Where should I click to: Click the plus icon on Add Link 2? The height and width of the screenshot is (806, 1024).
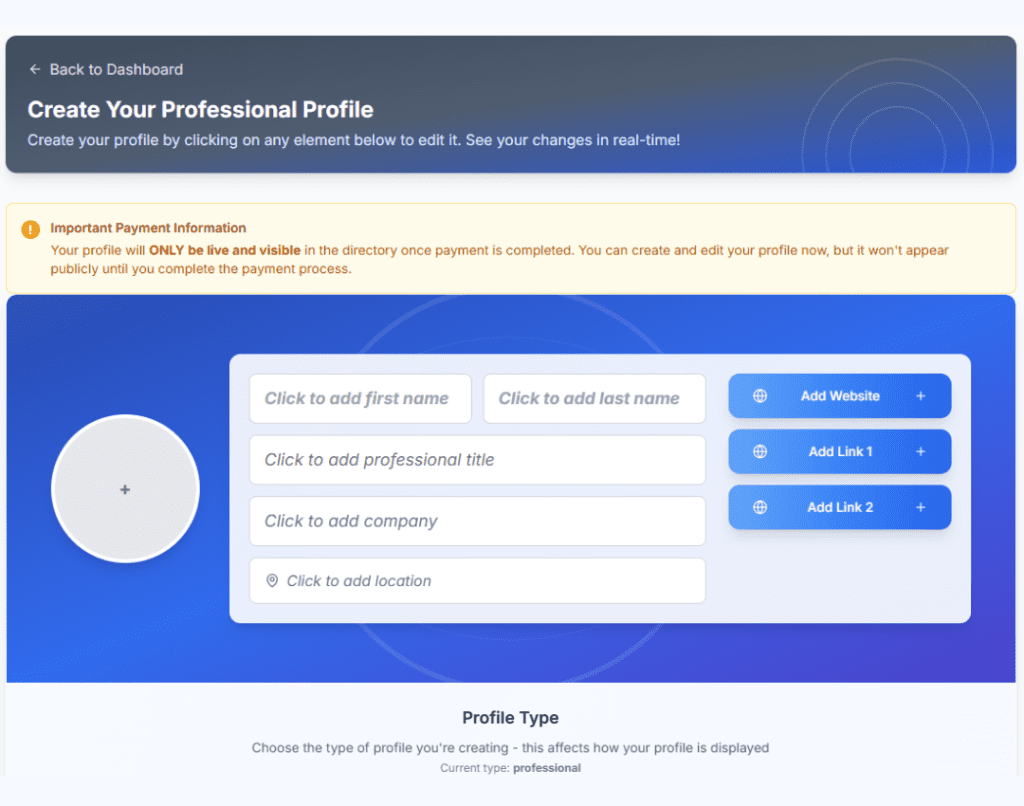(921, 507)
